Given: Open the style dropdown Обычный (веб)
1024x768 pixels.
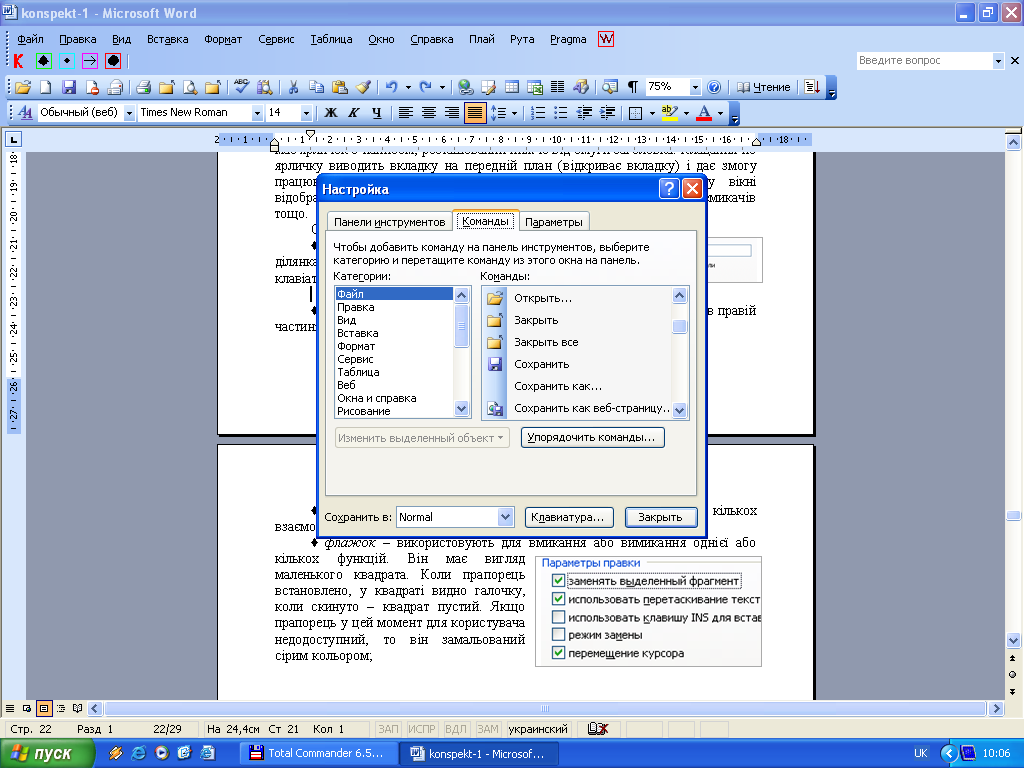Looking at the screenshot, I should (x=129, y=113).
